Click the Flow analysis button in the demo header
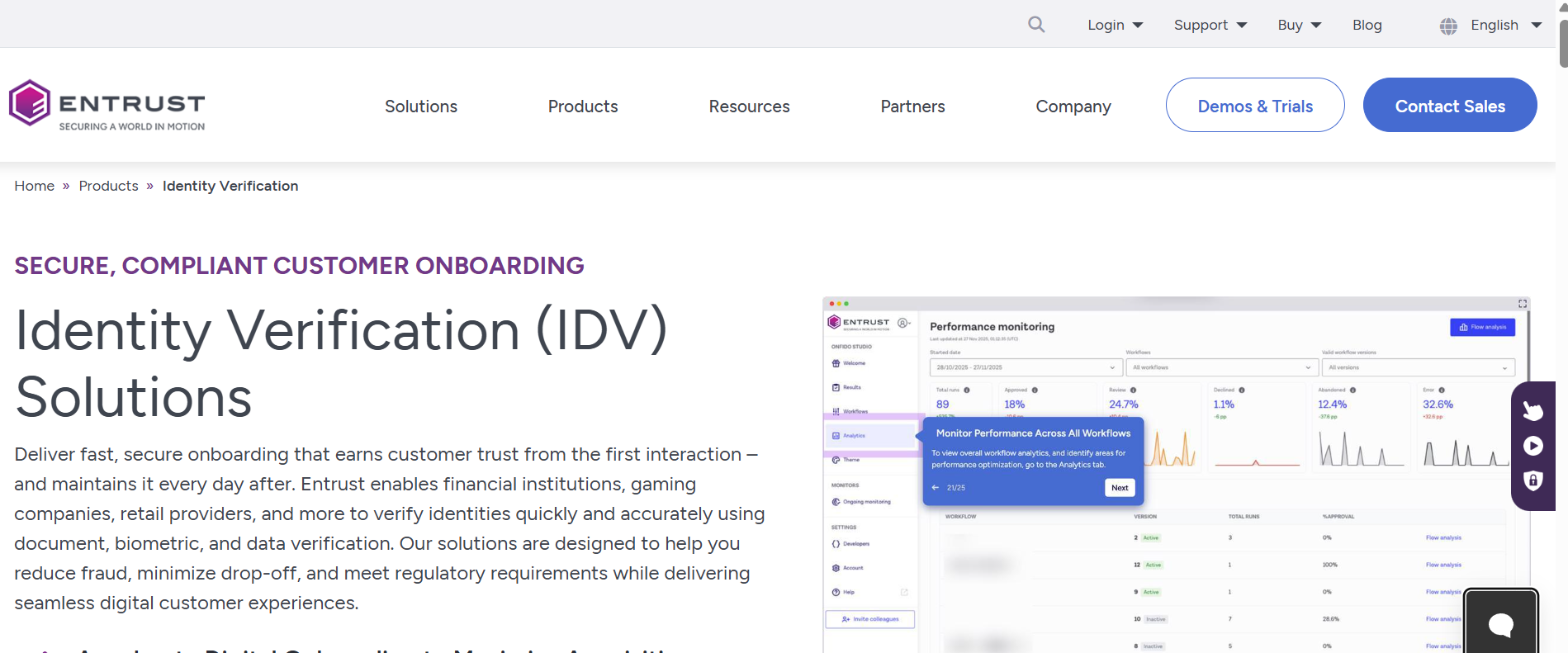This screenshot has width=1568, height=653. click(1483, 327)
